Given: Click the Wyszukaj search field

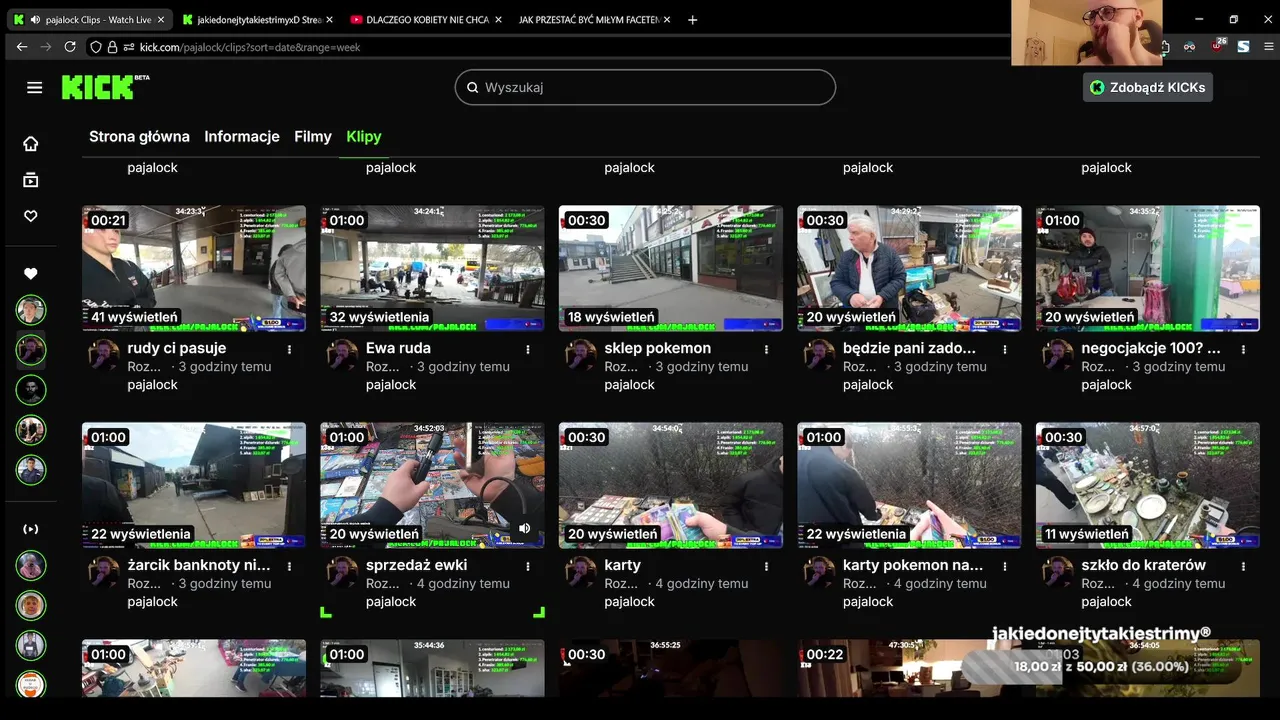Looking at the screenshot, I should (x=645, y=87).
